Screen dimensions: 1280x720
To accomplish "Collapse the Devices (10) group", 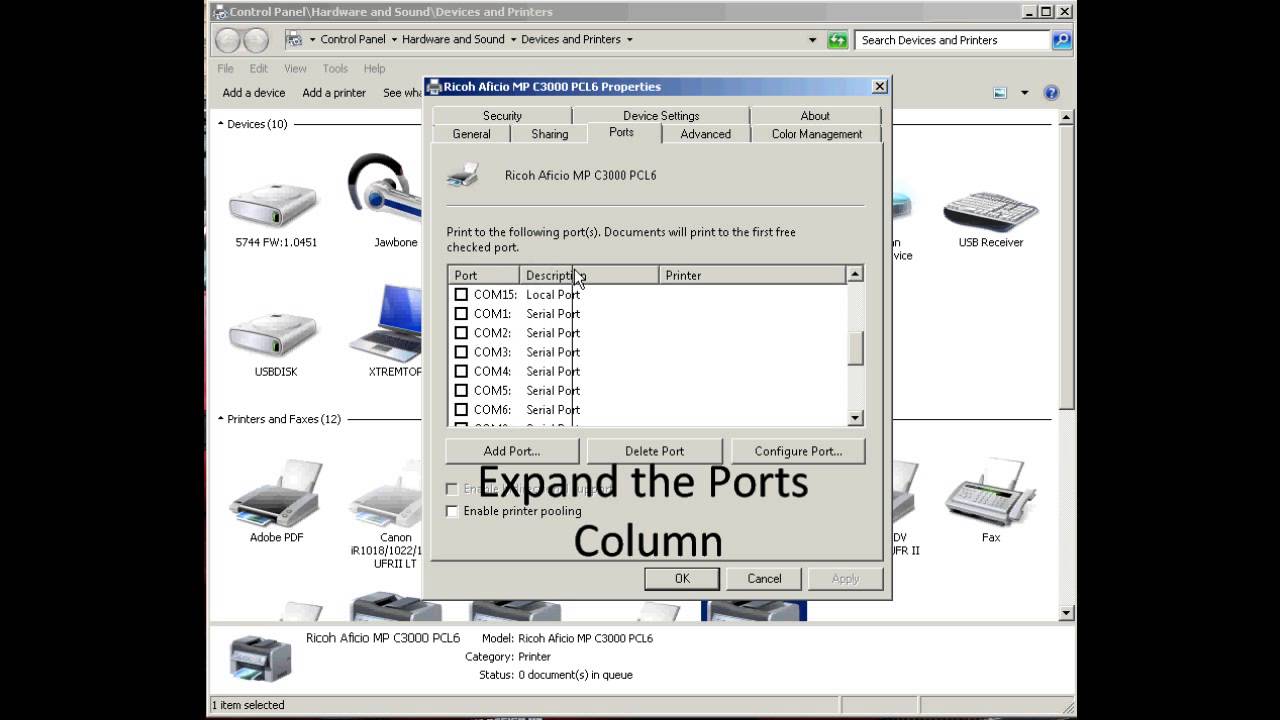I will [221, 124].
